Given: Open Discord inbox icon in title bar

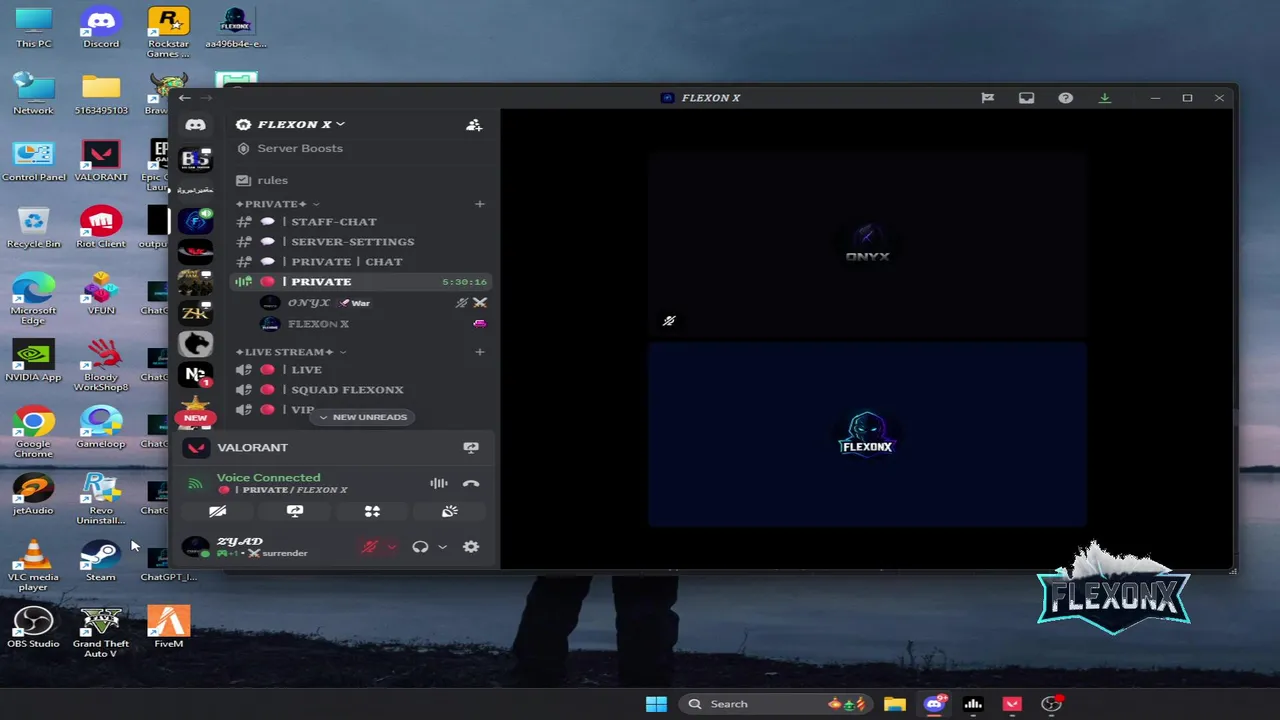Looking at the screenshot, I should [1026, 98].
